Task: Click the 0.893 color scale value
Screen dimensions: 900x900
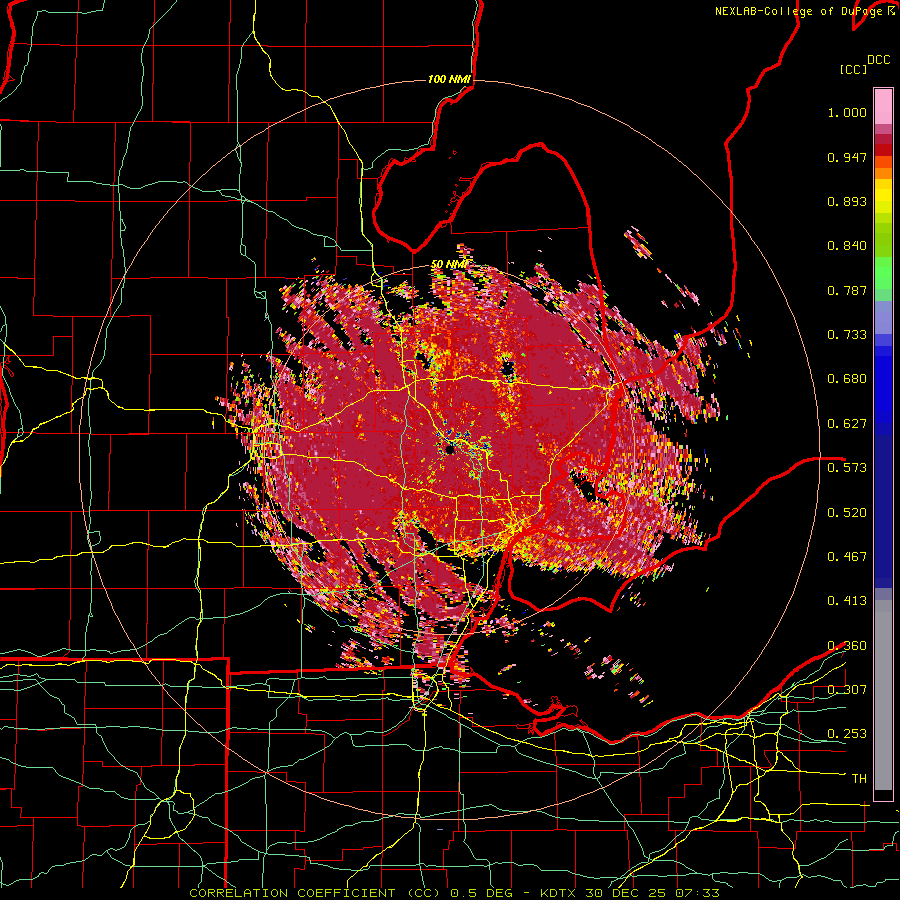Action: (847, 201)
